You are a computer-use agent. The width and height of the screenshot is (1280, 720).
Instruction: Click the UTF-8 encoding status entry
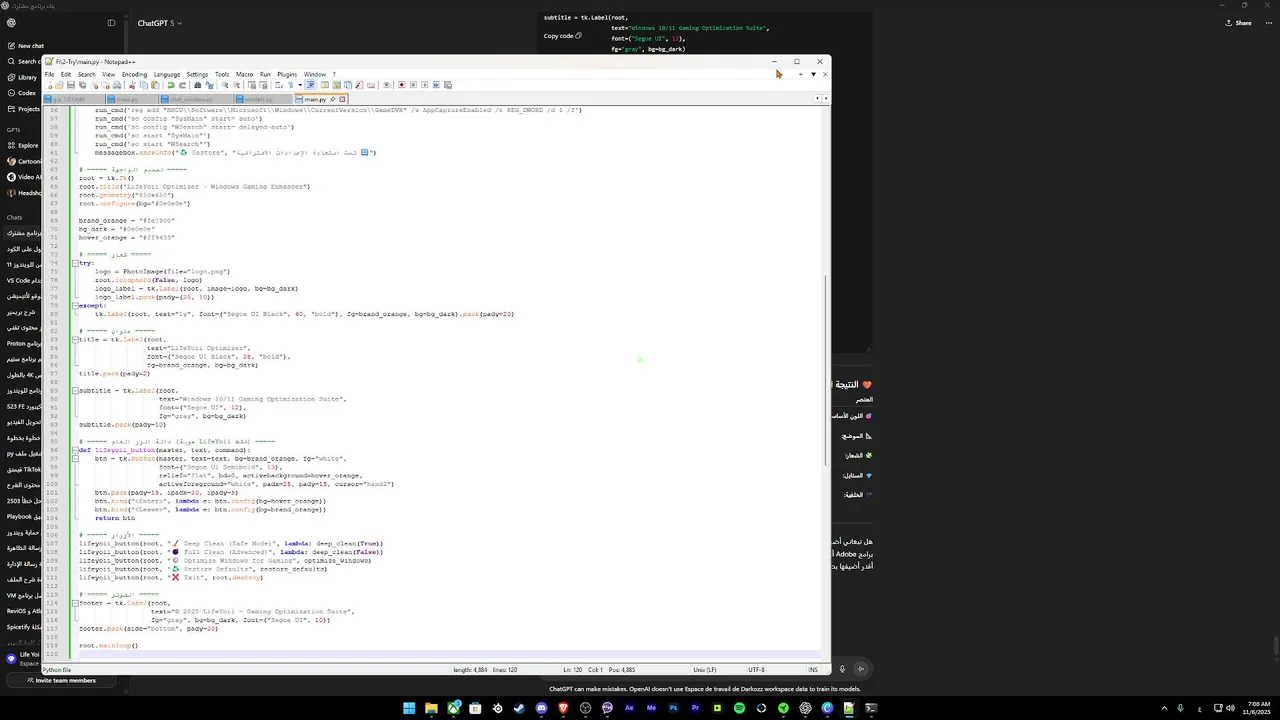(756, 669)
